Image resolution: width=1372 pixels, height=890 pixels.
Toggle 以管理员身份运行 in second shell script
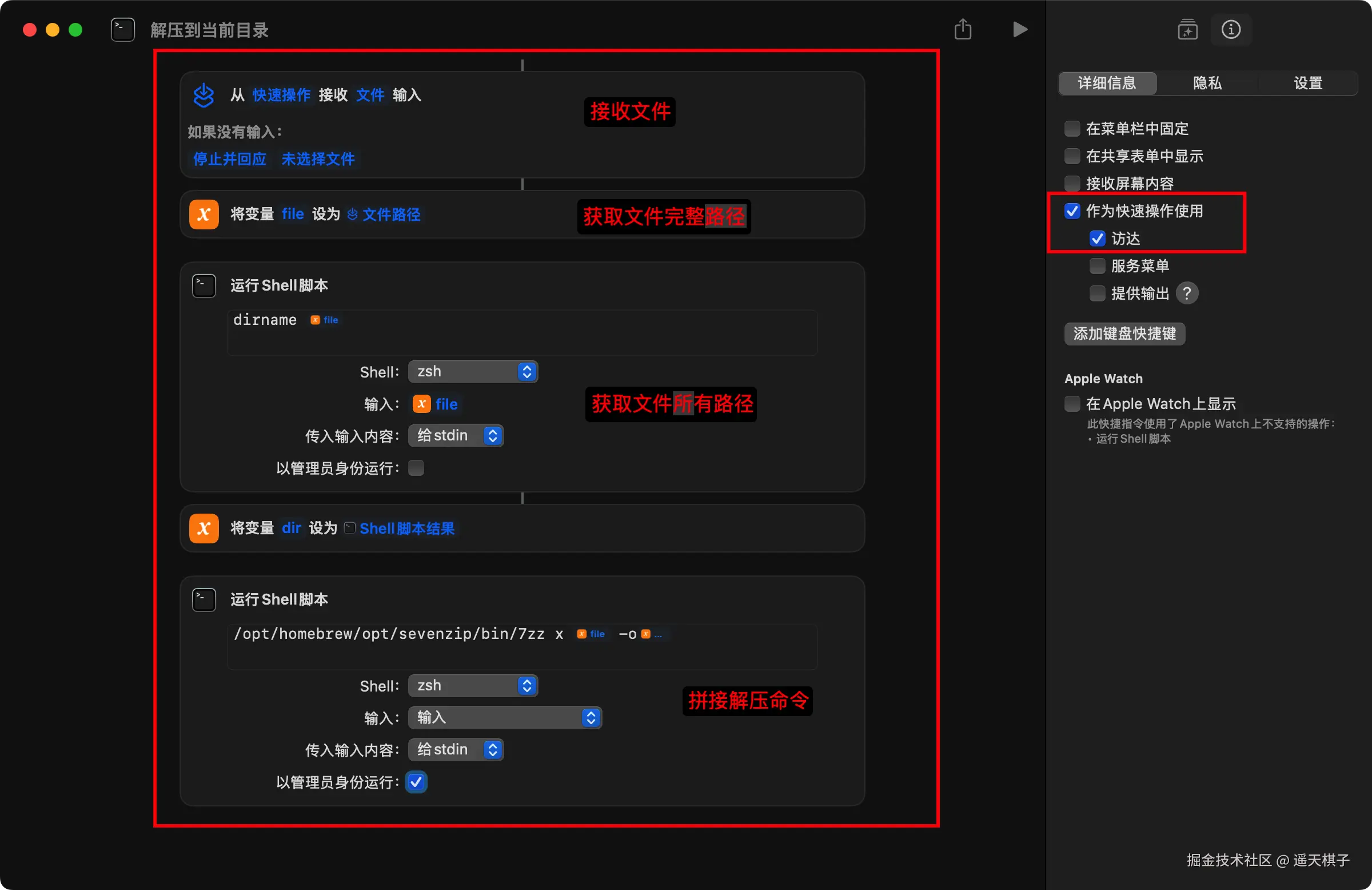coord(416,782)
